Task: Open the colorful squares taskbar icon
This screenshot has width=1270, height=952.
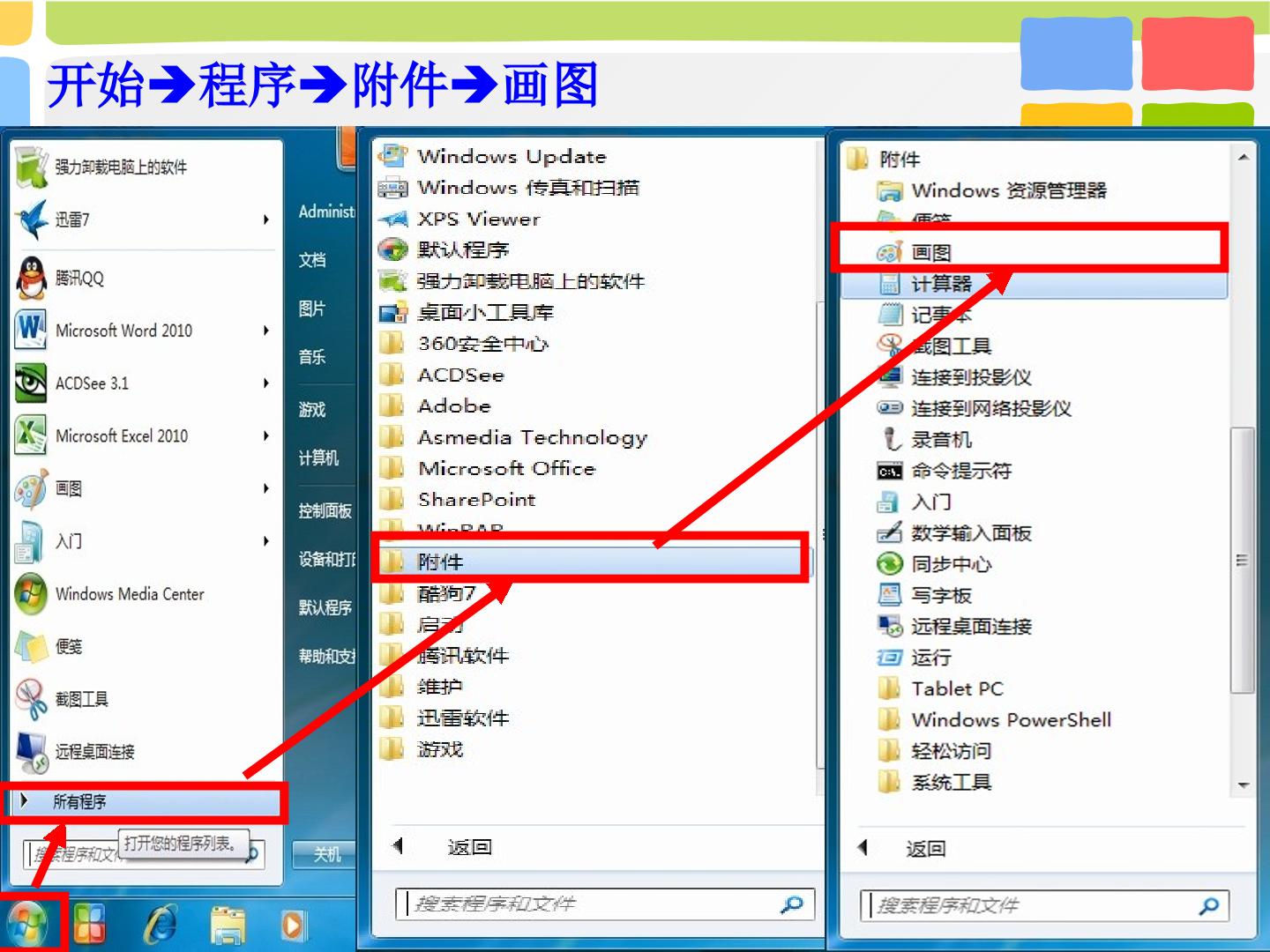Action: pos(91,924)
